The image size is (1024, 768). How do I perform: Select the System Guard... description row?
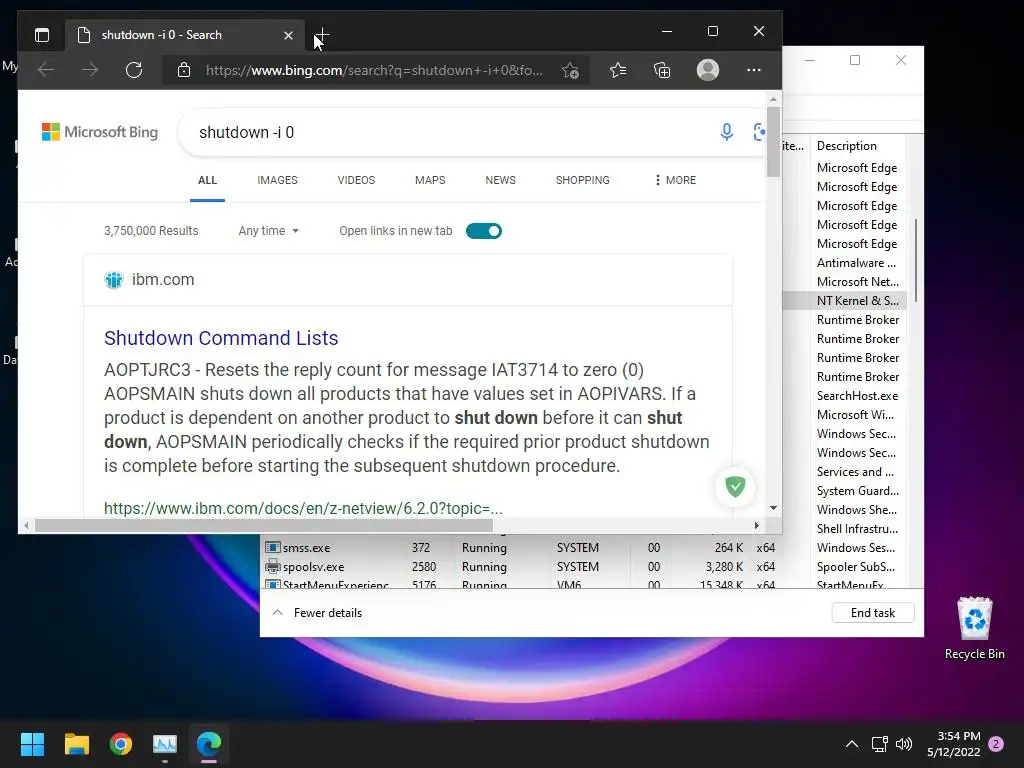[857, 490]
